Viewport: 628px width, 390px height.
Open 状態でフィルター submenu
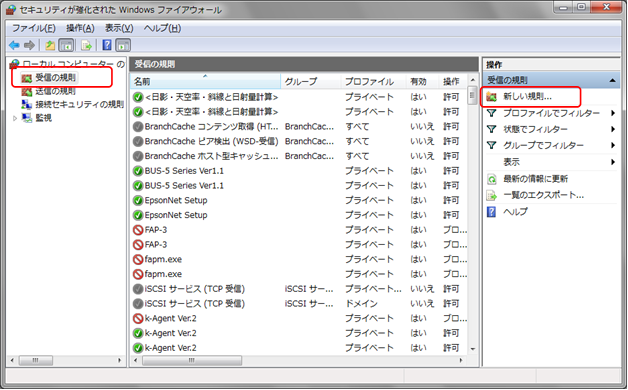click(x=535, y=129)
